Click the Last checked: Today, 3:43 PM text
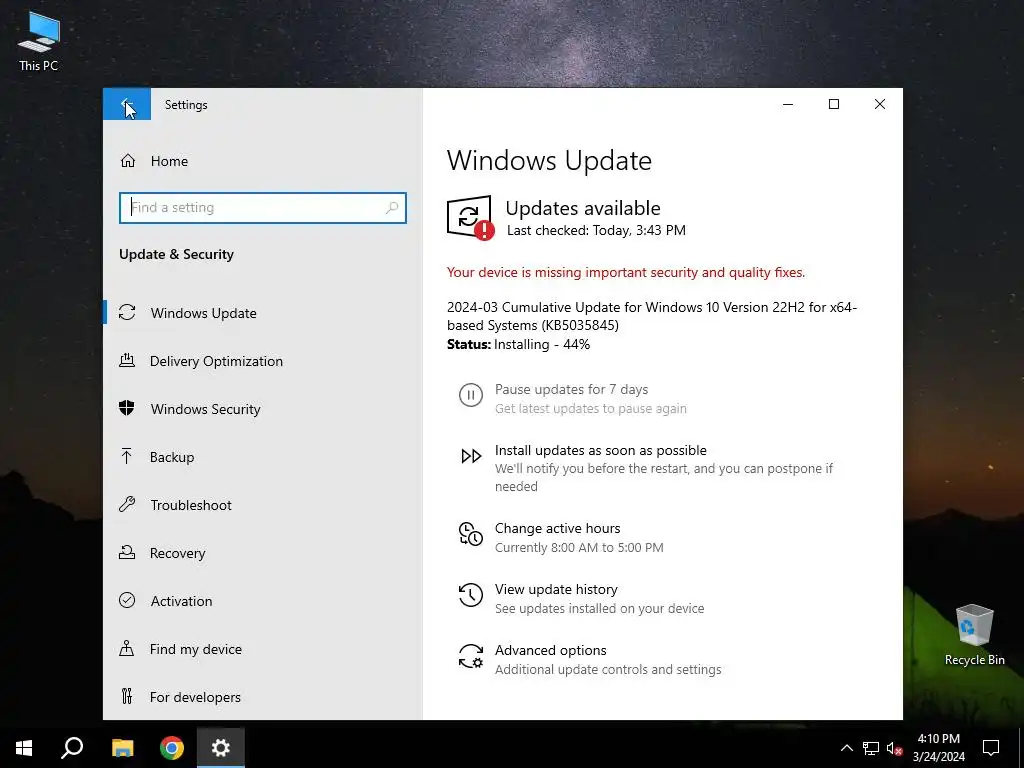The width and height of the screenshot is (1024, 768). tap(596, 230)
